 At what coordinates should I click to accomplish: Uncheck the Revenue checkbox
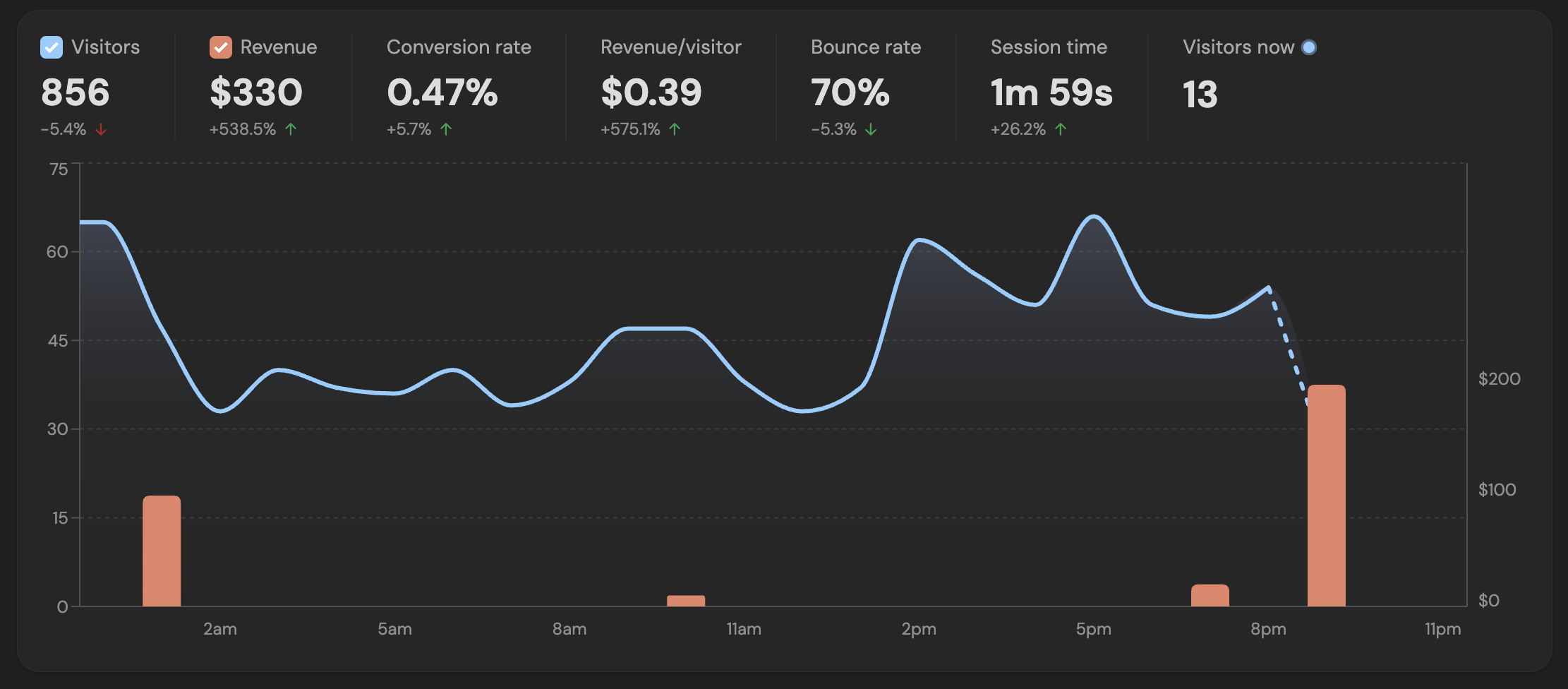click(x=221, y=47)
